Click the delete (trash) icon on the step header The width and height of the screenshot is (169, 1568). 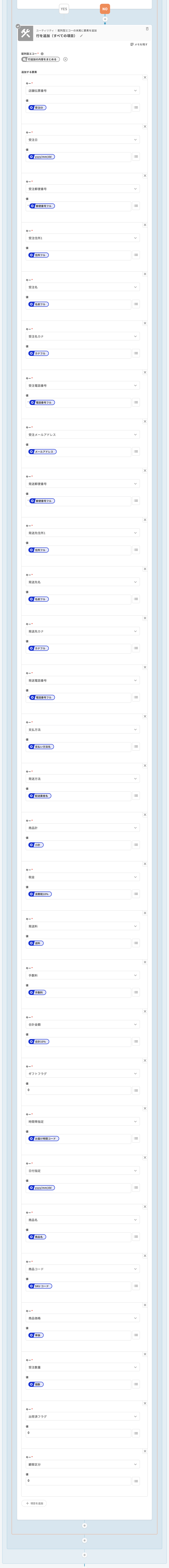click(147, 29)
